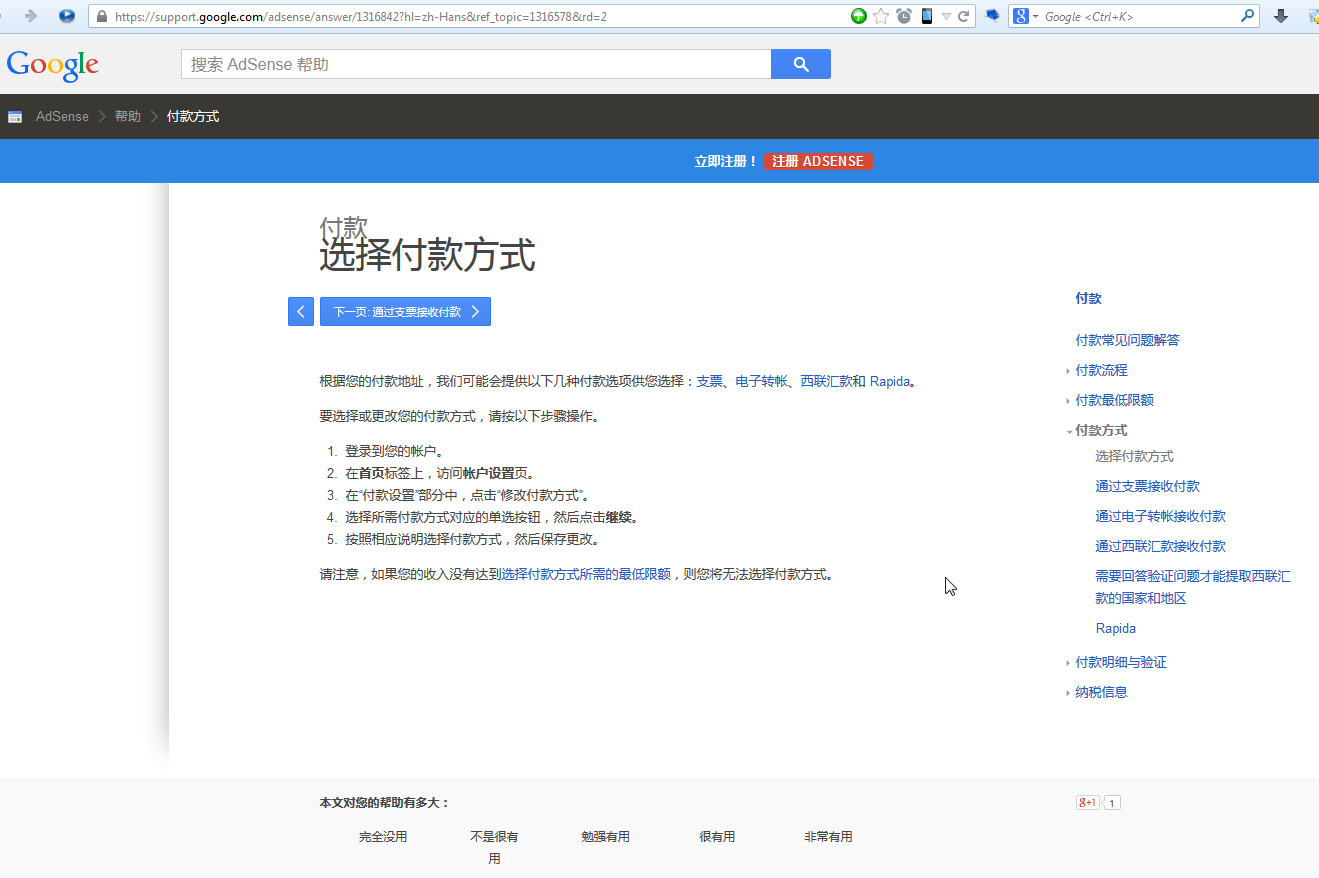Screen dimensions: 1319x878
Task: Click the blue AdSense help search button
Action: (x=801, y=64)
